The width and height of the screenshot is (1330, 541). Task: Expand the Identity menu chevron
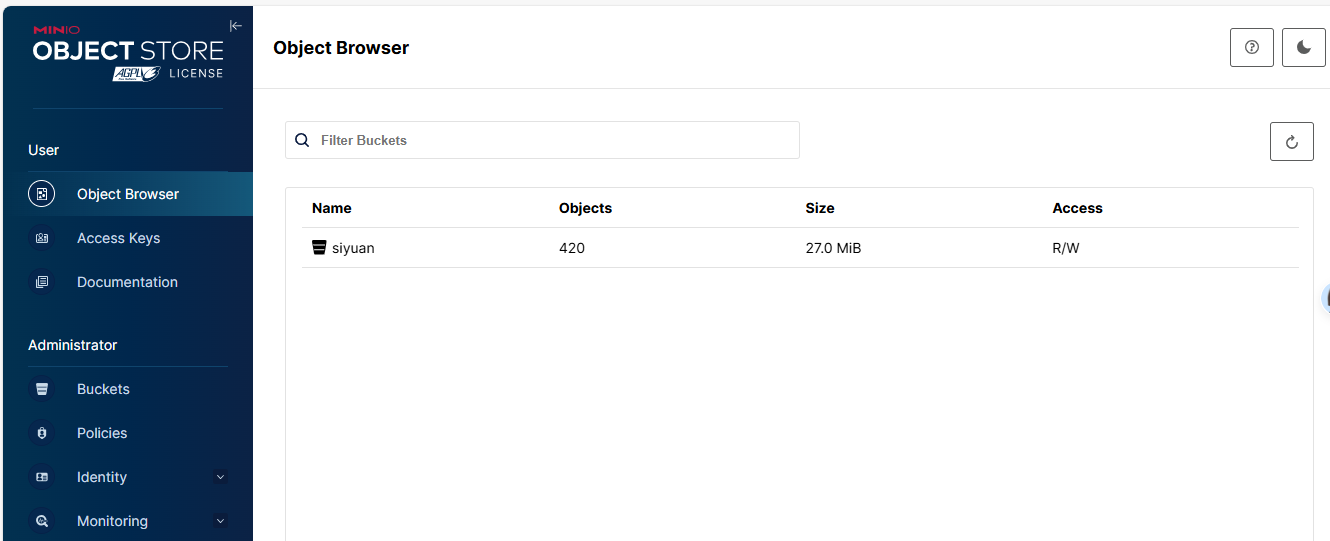221,477
